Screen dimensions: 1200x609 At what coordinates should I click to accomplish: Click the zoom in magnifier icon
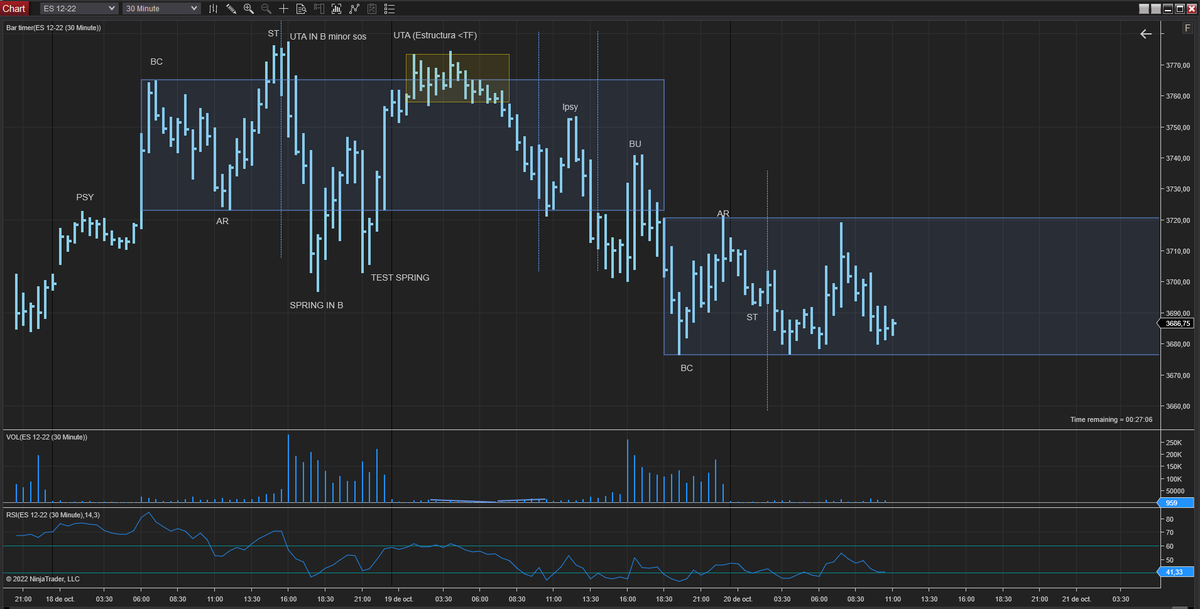click(249, 8)
